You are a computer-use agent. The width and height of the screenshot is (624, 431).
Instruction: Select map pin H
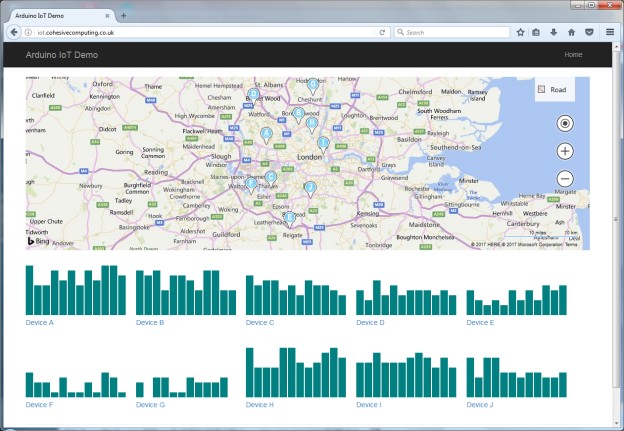coord(312,124)
